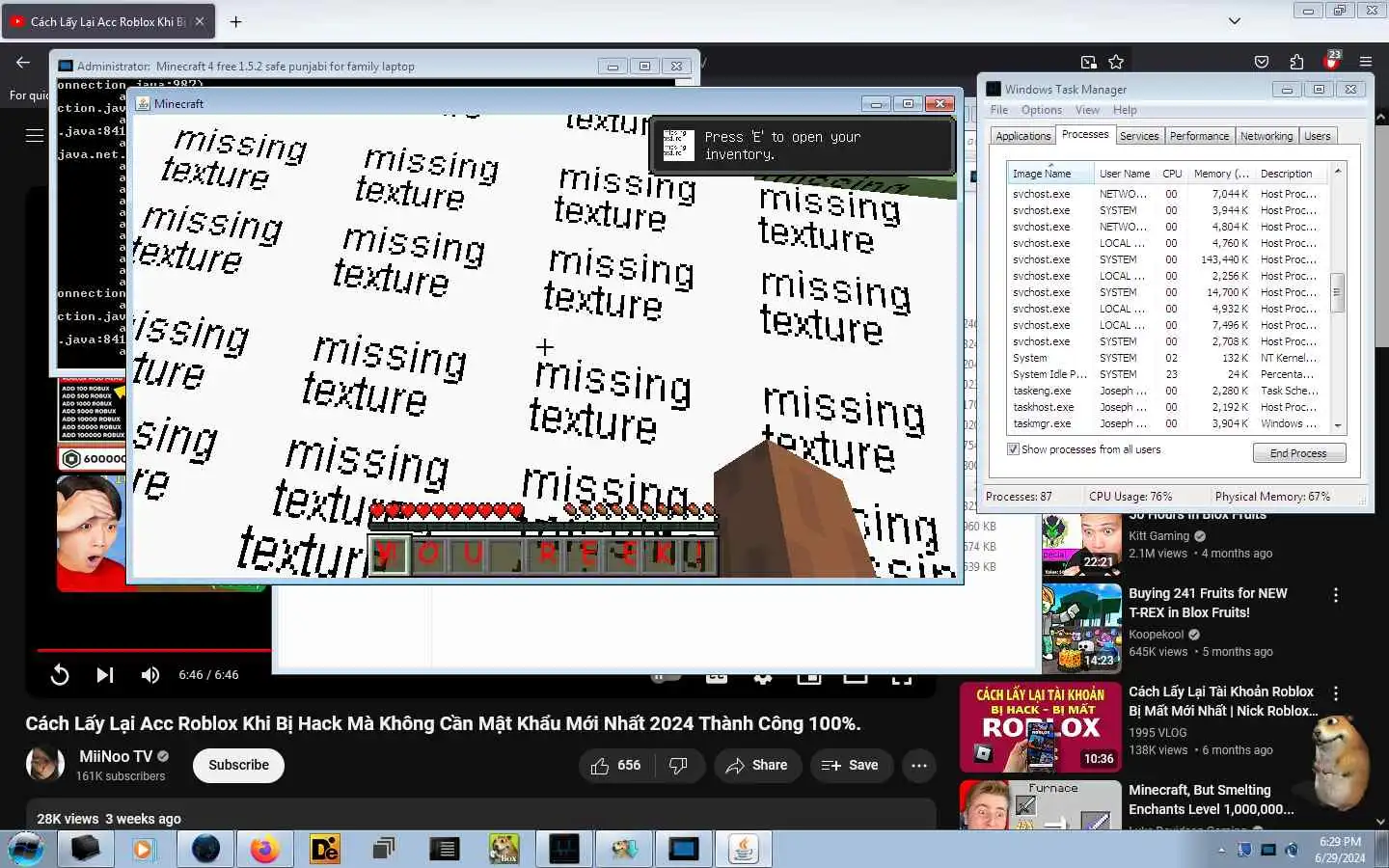Open options for Cách Lấy Lại Tài Khoản video
This screenshot has height=868, width=1389.
[1336, 694]
